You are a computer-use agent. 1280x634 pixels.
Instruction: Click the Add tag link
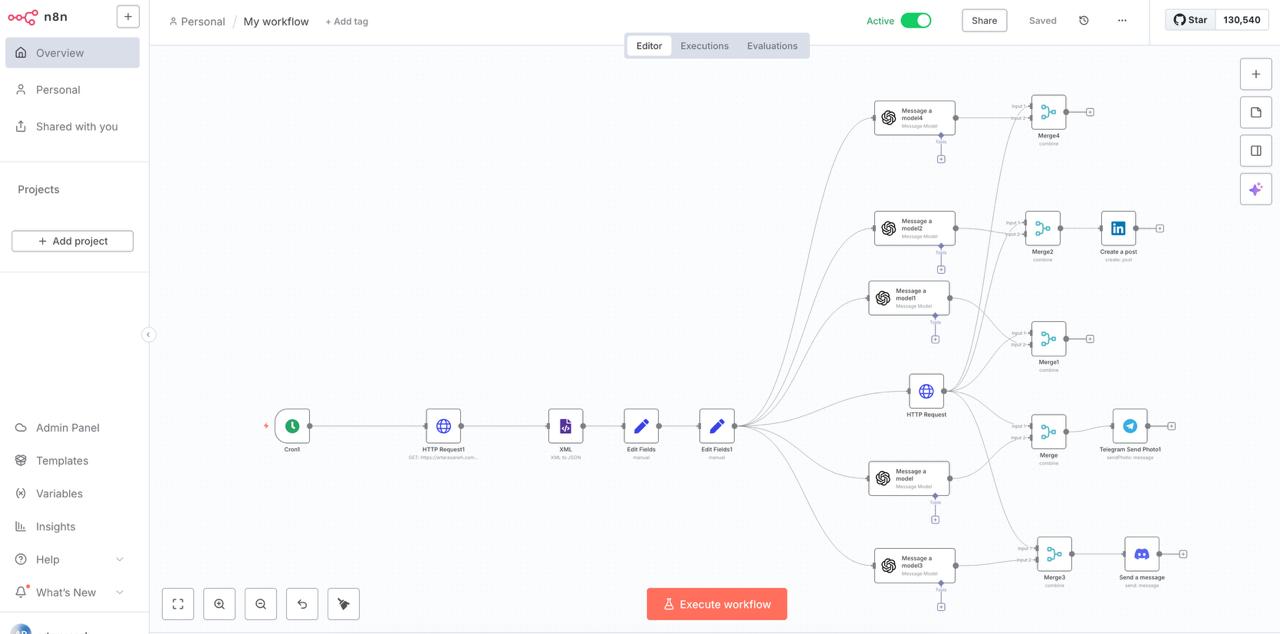(x=346, y=22)
